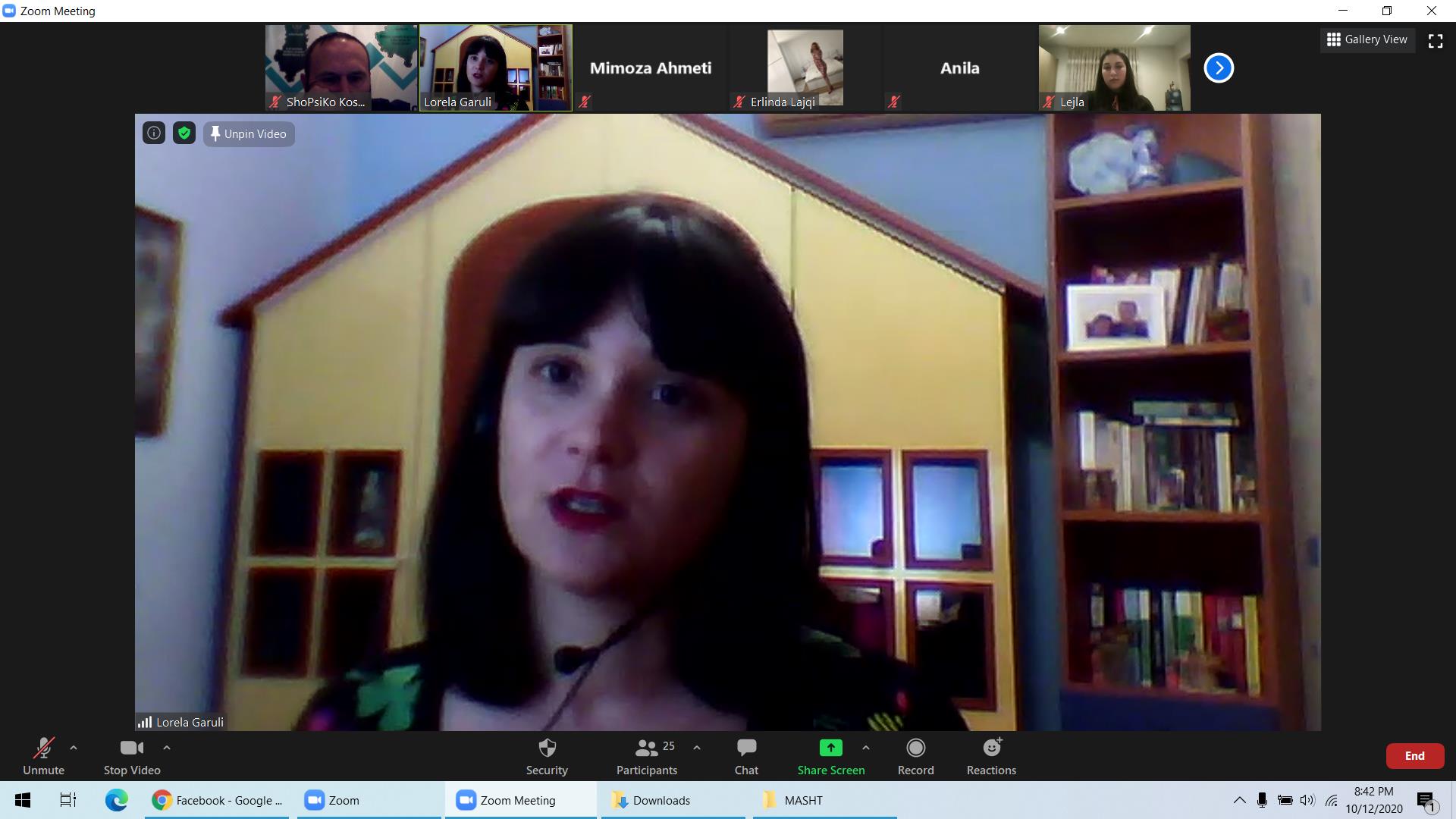Select Erlinda Lajqi participant thumbnail
The height and width of the screenshot is (819, 1456).
(805, 68)
